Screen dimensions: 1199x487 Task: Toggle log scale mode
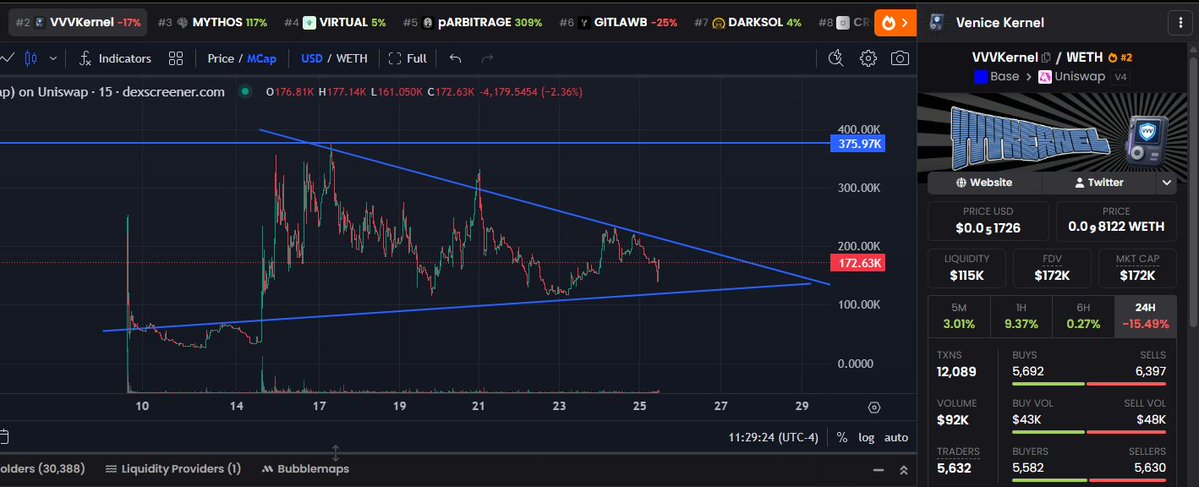pyautogui.click(x=867, y=437)
